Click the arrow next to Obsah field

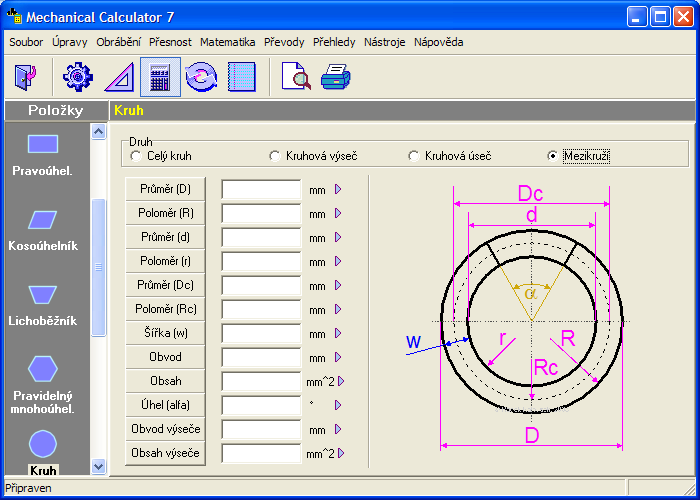pos(341,381)
